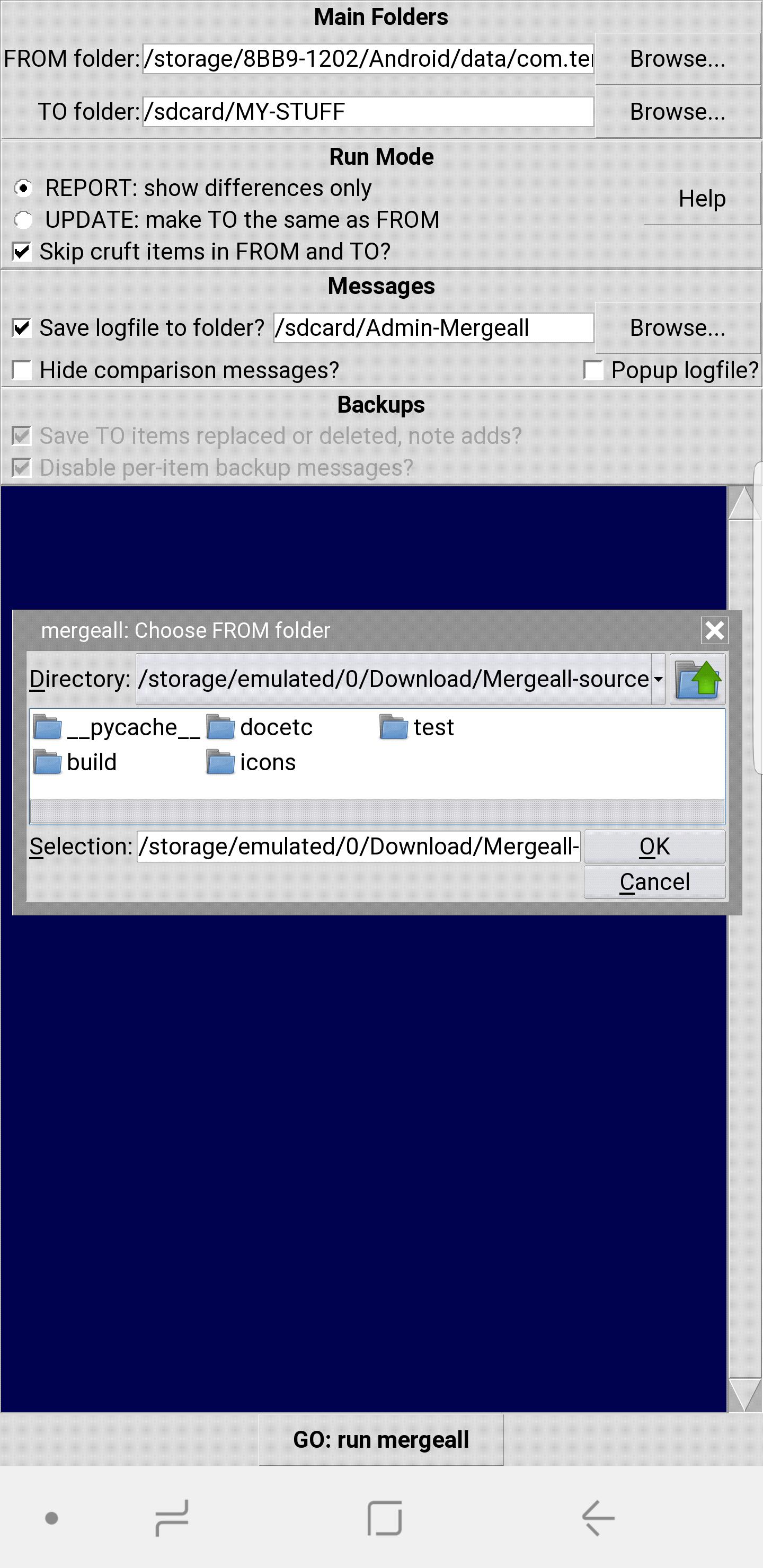The width and height of the screenshot is (763, 1568).
Task: Uncheck Skip cruft items checkbox
Action: [22, 252]
